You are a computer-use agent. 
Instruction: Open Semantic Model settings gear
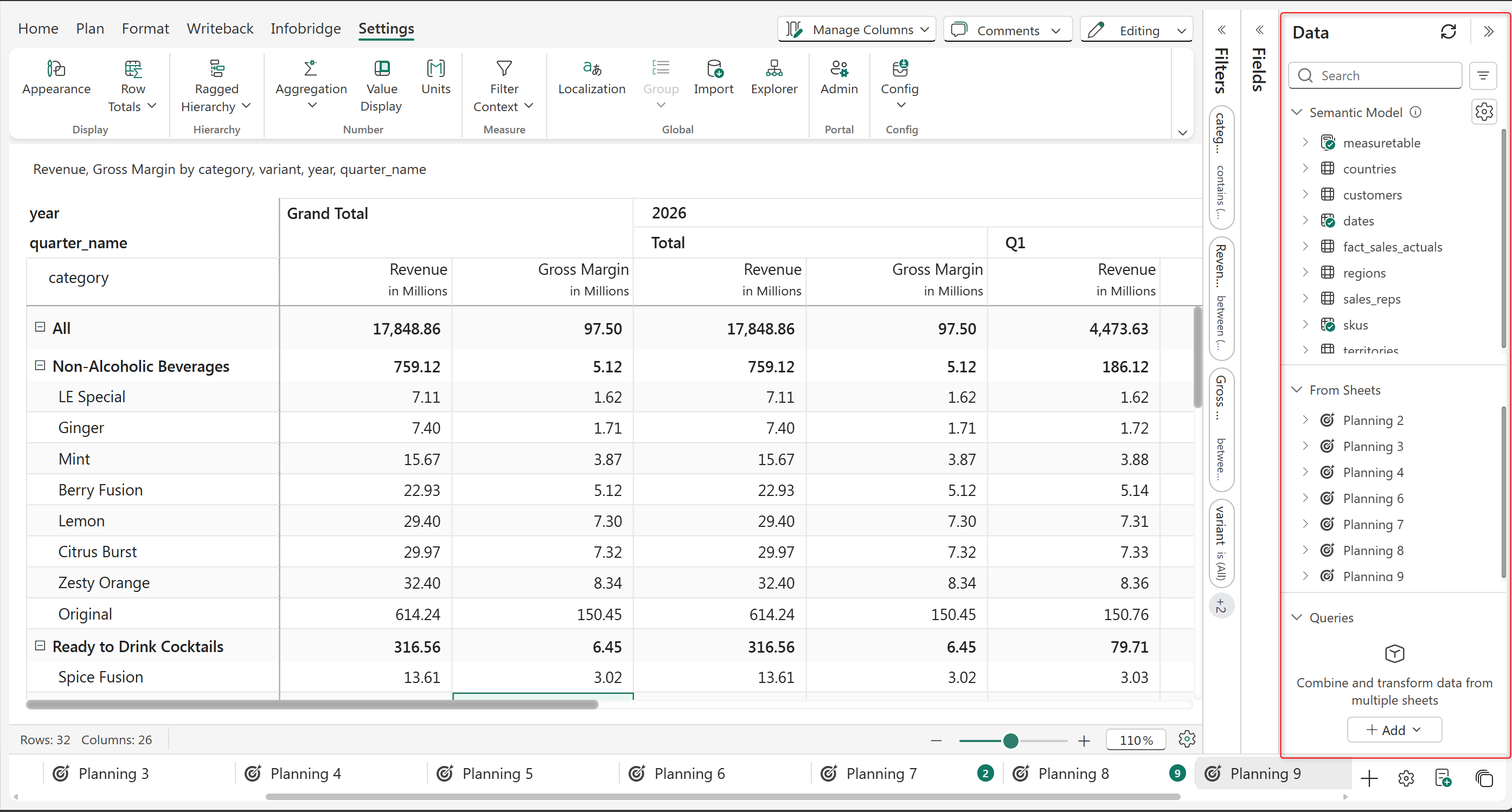tap(1484, 112)
